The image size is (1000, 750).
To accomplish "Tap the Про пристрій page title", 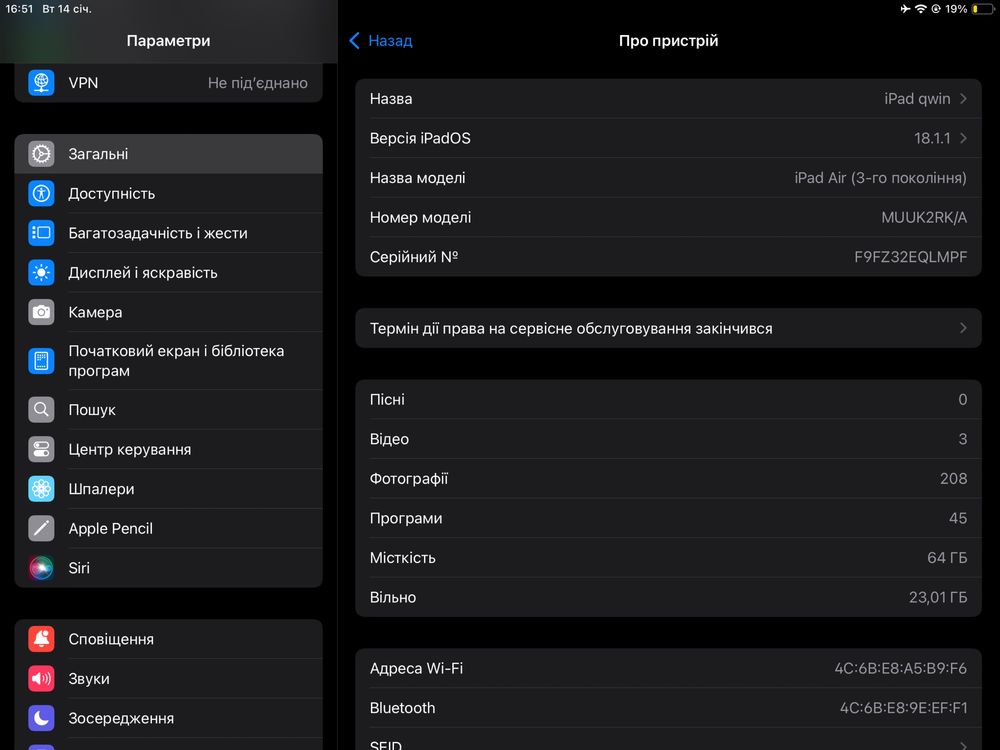I will pyautogui.click(x=668, y=41).
